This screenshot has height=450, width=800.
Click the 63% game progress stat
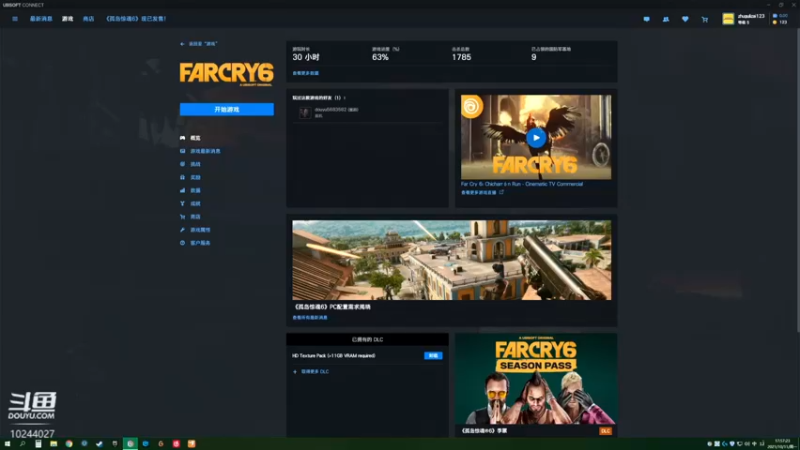[380, 57]
